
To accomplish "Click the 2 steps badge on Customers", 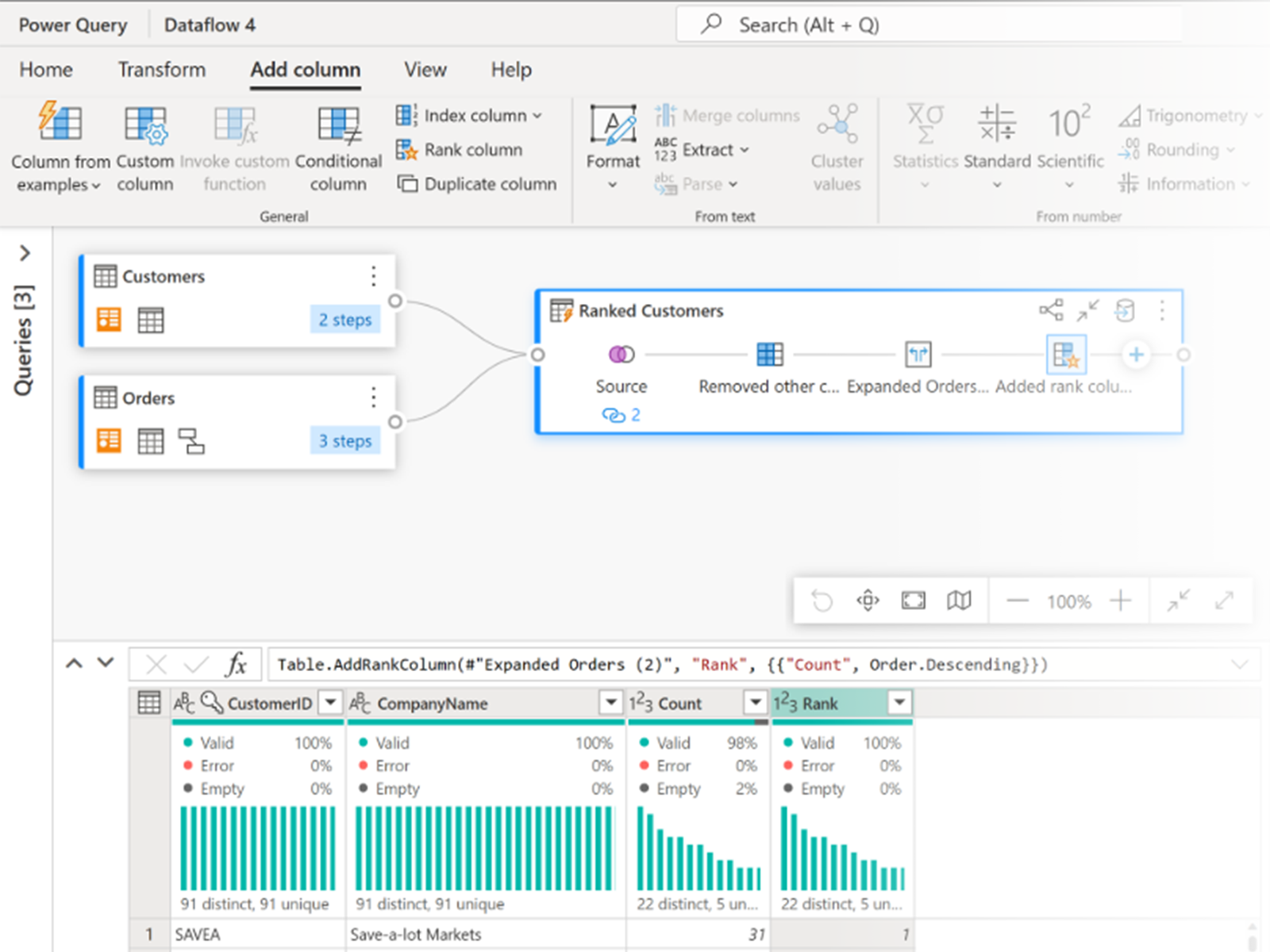I will pyautogui.click(x=345, y=320).
